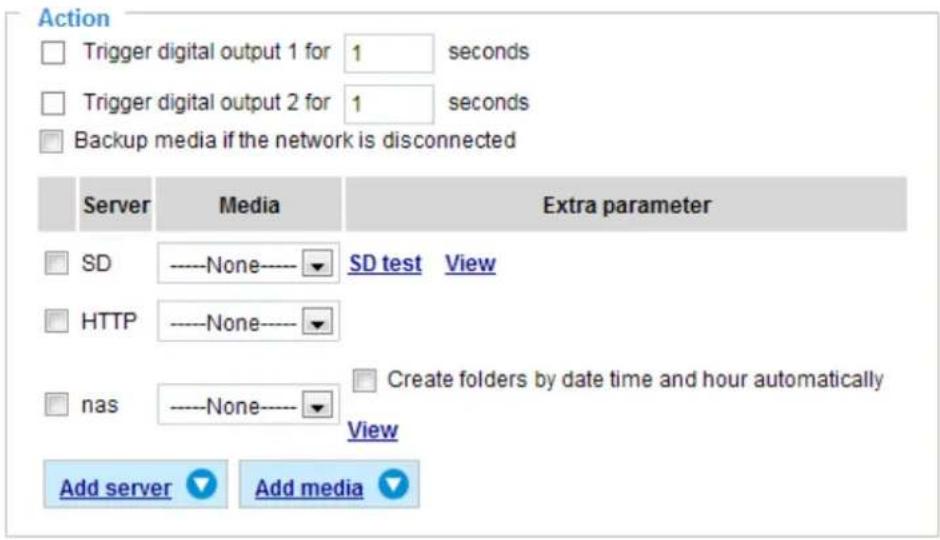The width and height of the screenshot is (940, 540).
Task: Click the Add media link text
Action: [309, 488]
